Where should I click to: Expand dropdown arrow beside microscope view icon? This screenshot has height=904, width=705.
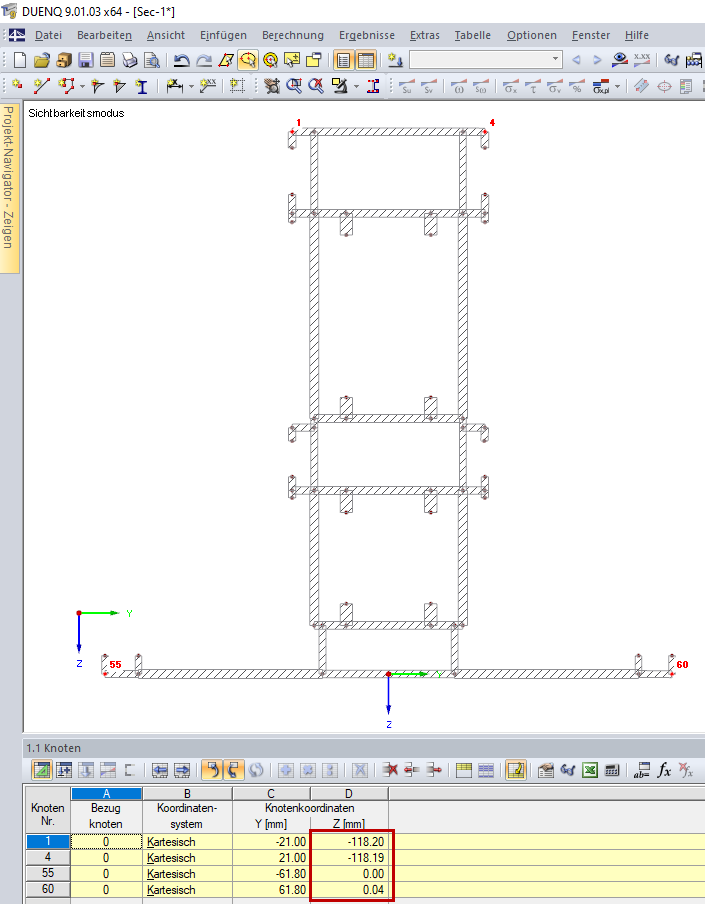click(356, 86)
